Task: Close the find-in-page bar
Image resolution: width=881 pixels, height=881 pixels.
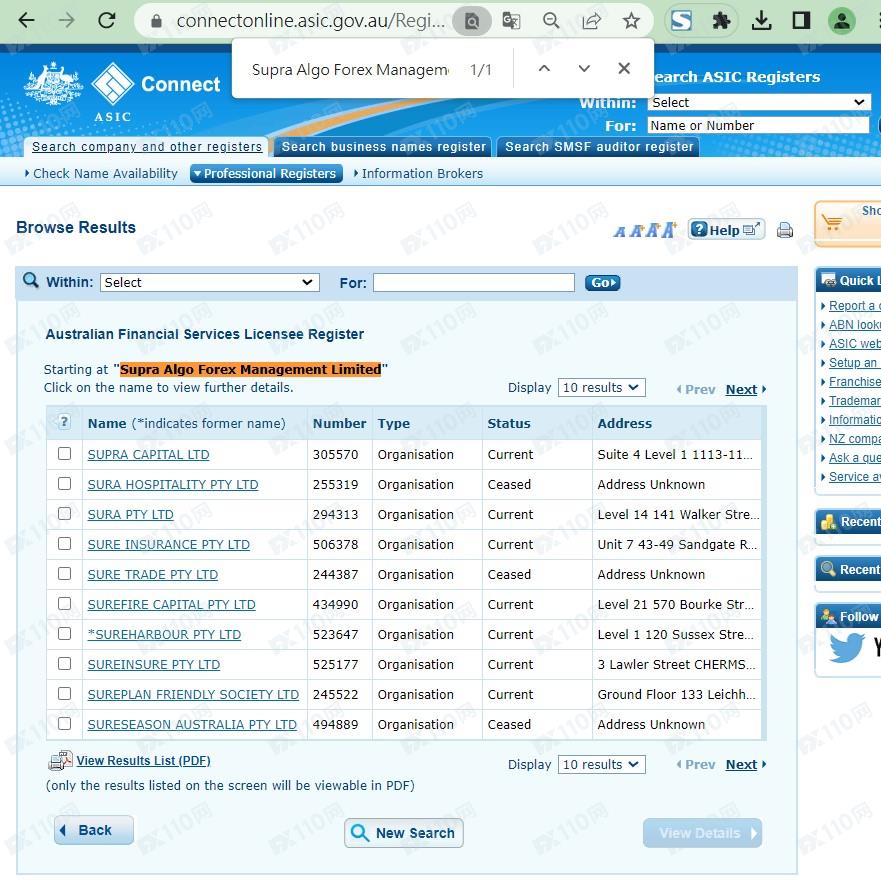Action: (x=624, y=69)
